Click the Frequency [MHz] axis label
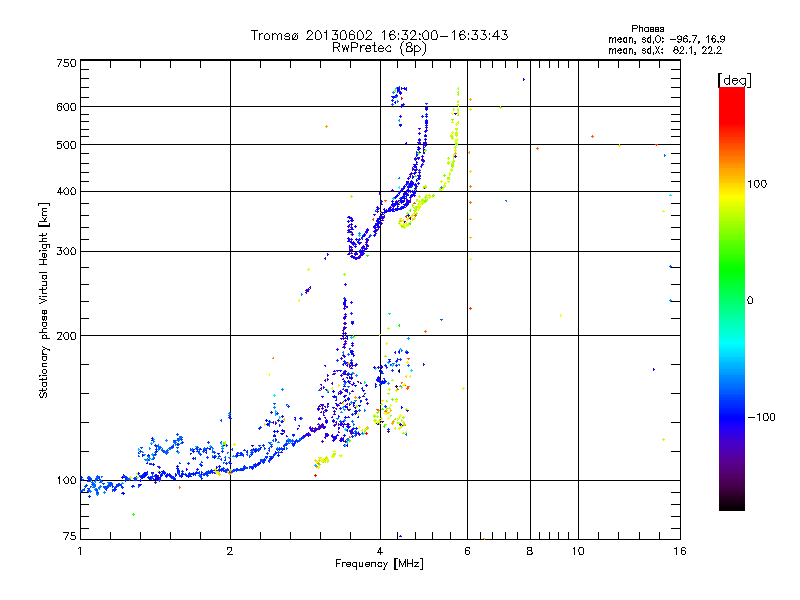Viewport: 800px width, 600px height. click(379, 565)
